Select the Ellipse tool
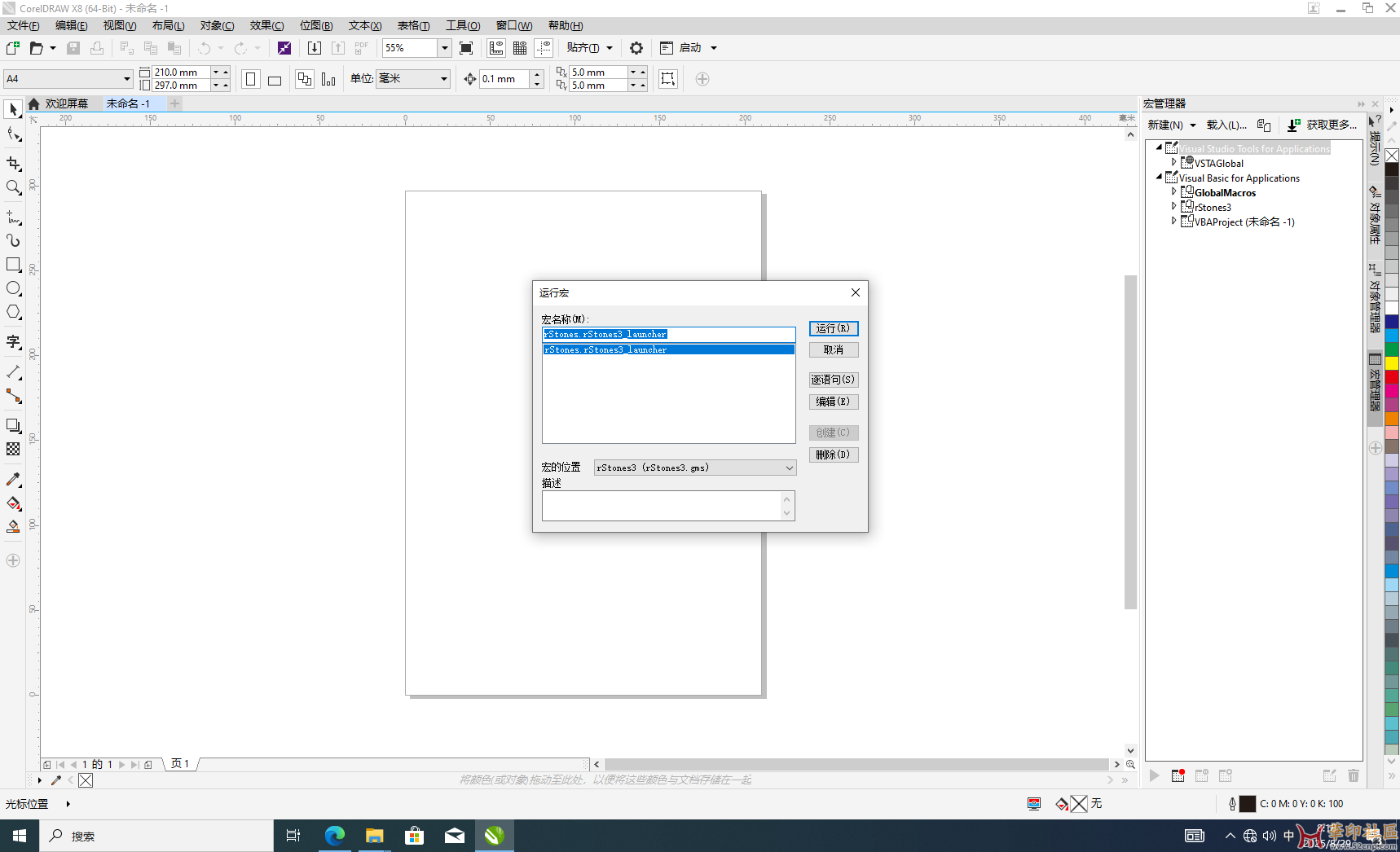 pos(13,288)
